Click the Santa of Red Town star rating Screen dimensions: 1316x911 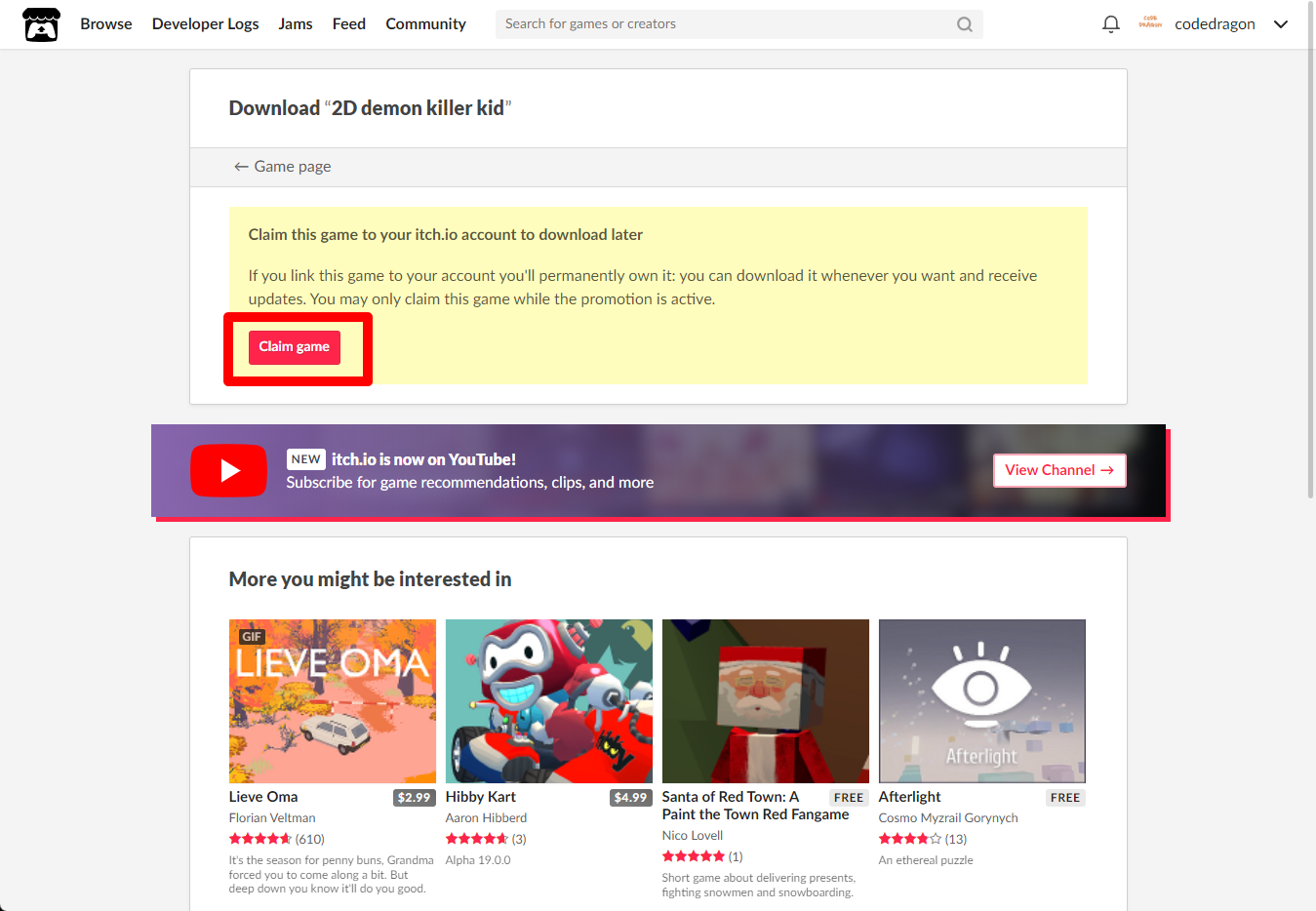[x=694, y=856]
